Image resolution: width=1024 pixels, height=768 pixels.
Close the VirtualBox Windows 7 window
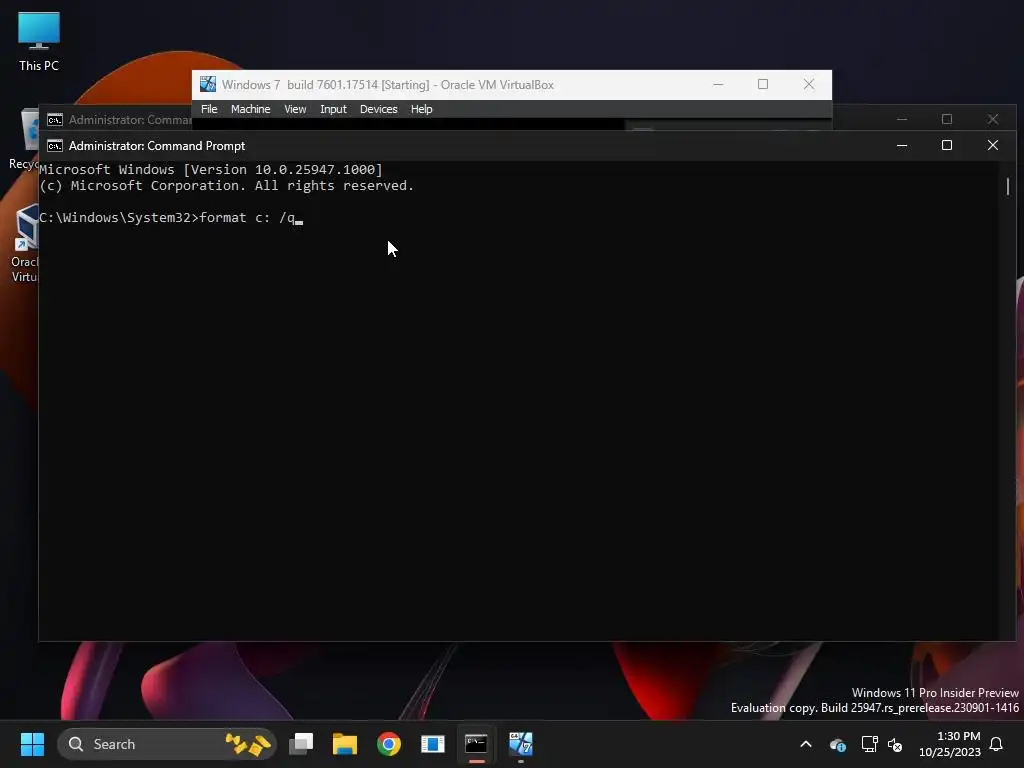808,84
